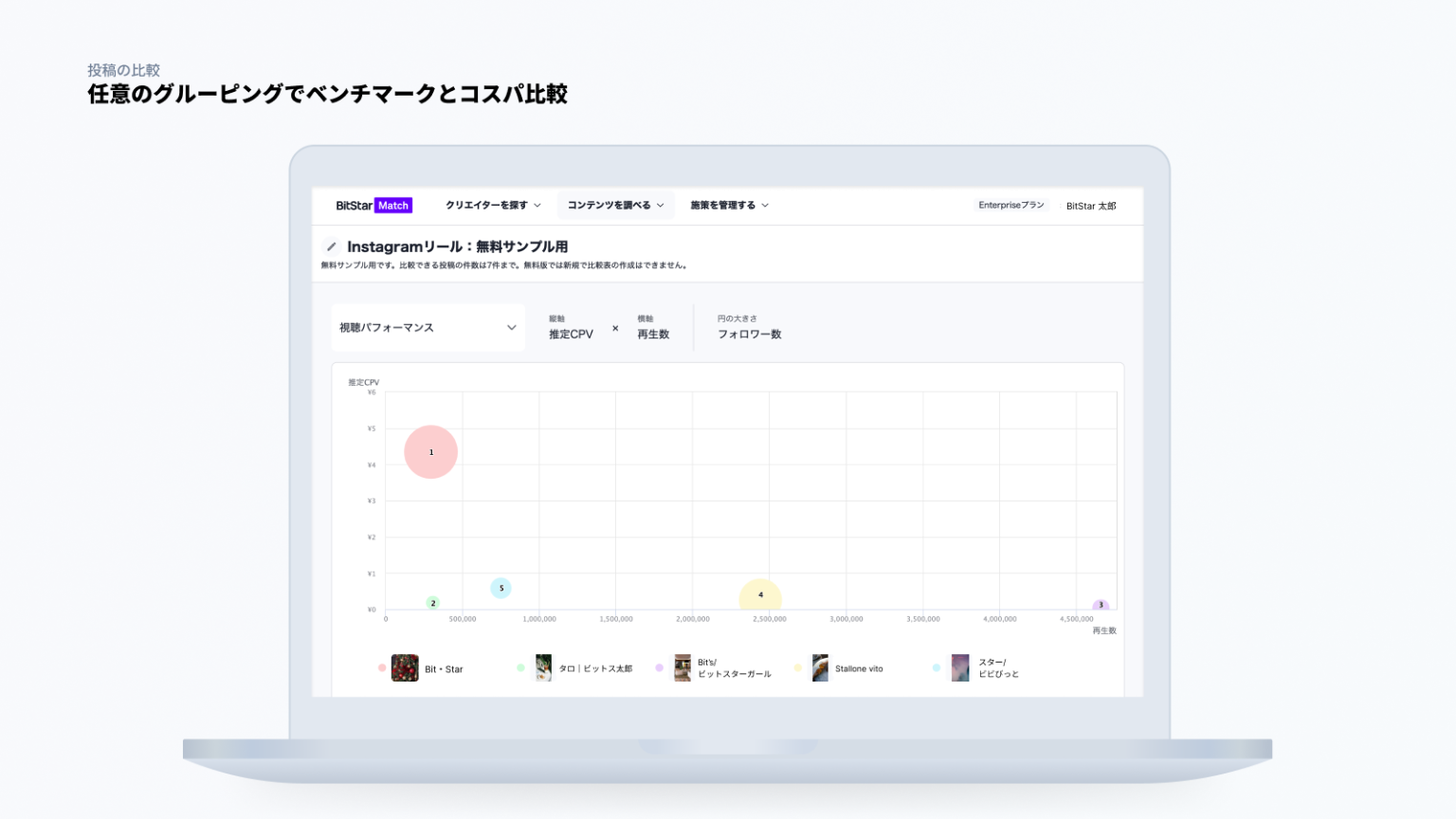Click the pink legend dot for Bit・Star

(382, 668)
